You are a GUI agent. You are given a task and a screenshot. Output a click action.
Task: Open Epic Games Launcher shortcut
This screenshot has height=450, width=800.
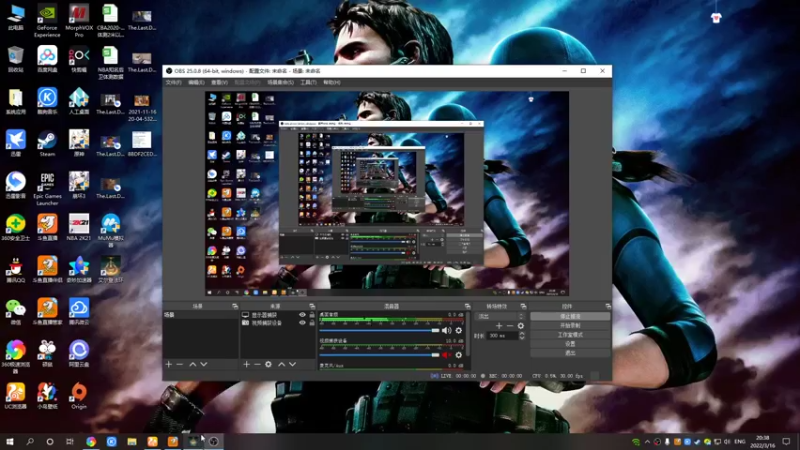[47, 189]
